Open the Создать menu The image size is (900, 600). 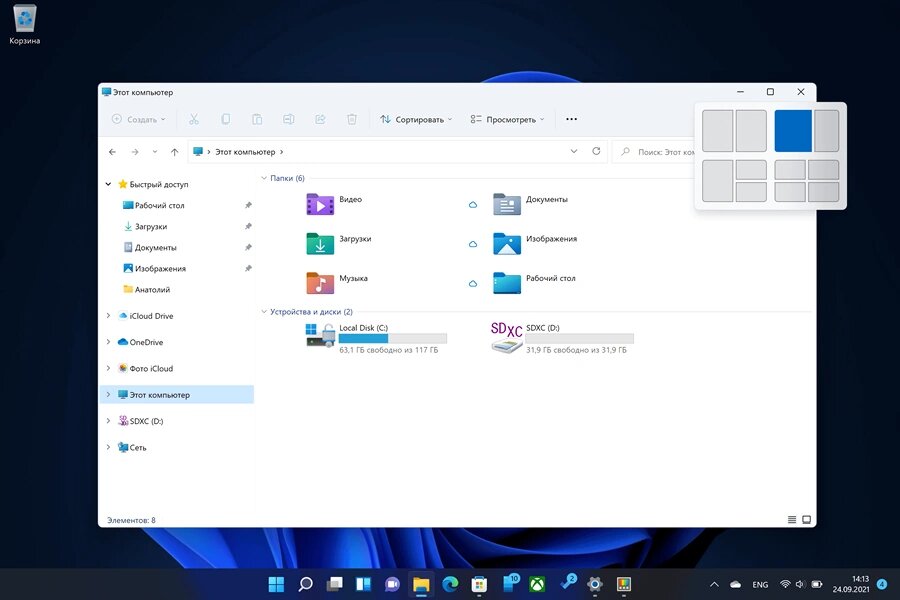pos(138,119)
